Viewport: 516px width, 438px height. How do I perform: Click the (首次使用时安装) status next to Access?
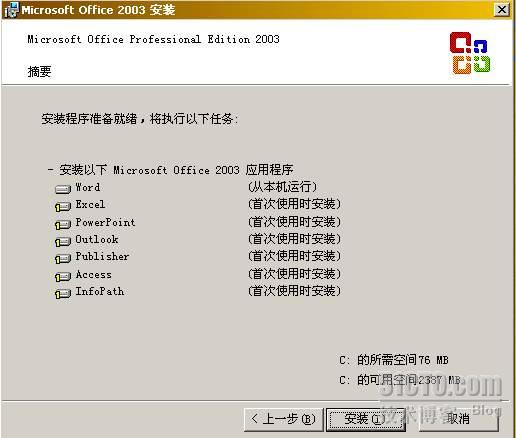pos(294,274)
